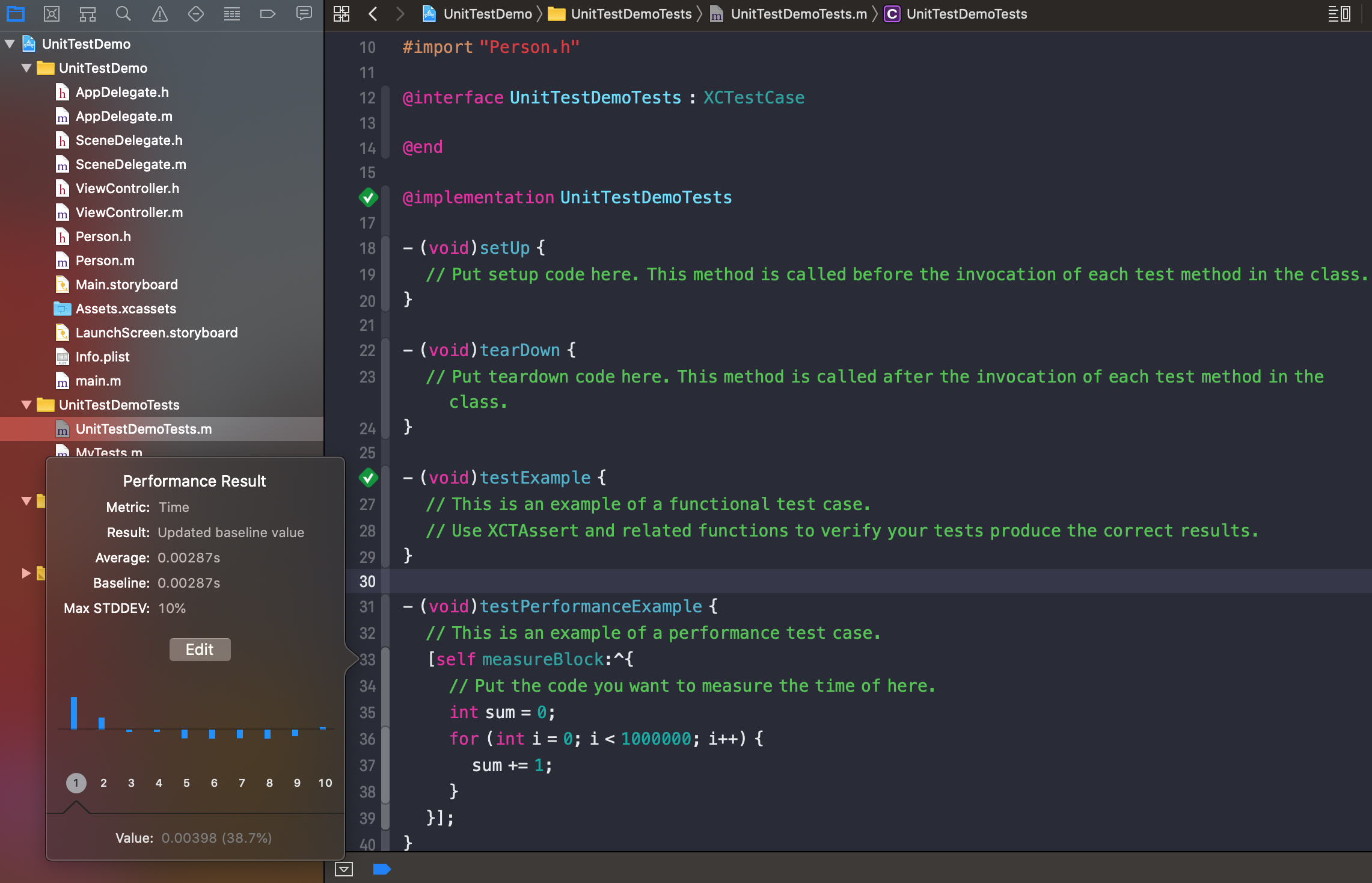The image size is (1372, 883).
Task: Toggle the blue breakpoint activation icon
Action: tap(382, 869)
